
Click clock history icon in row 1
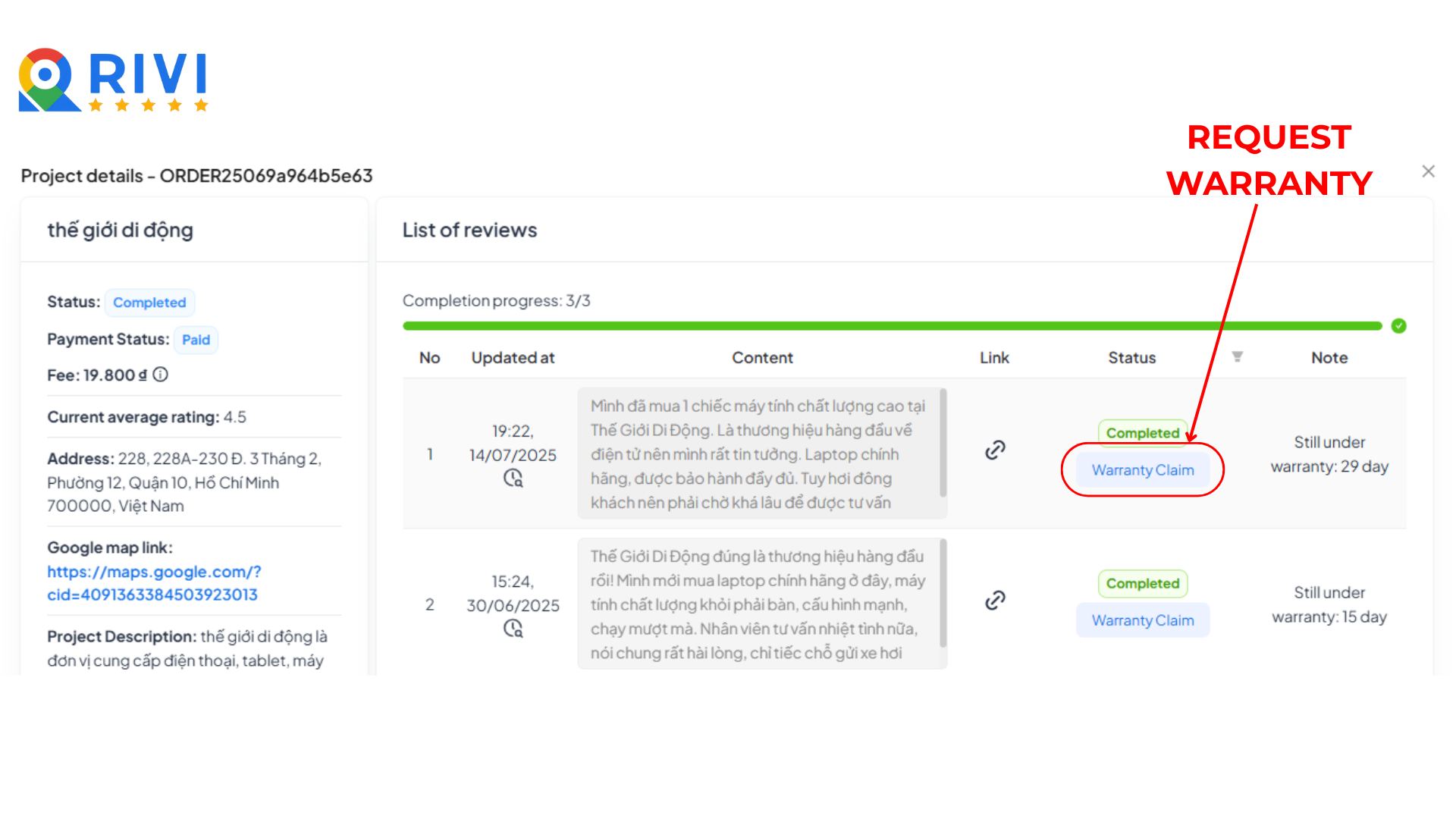[x=513, y=479]
